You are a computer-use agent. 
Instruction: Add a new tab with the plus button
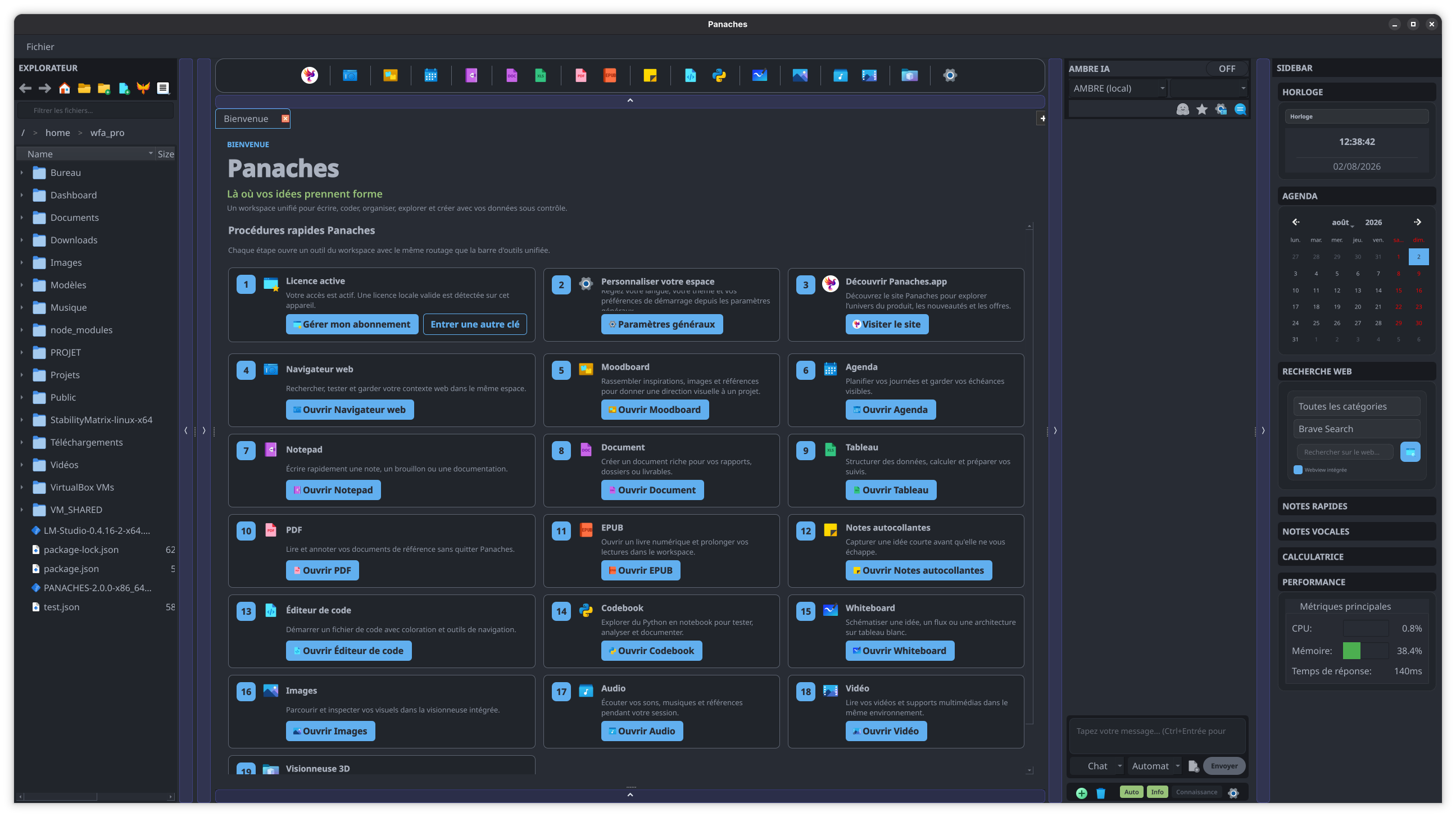(1042, 119)
